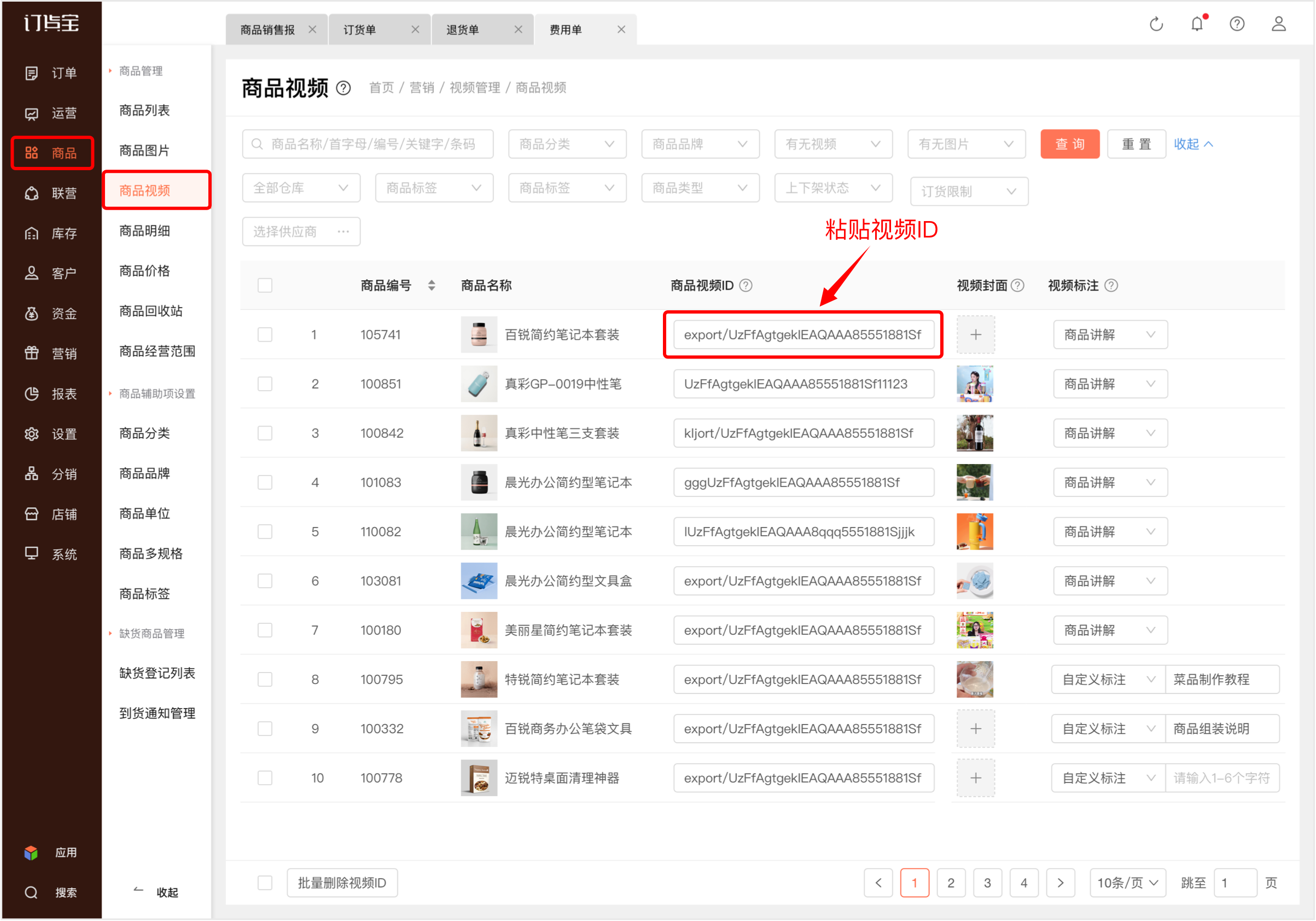
Task: Open video cover thumbnail for row 100851
Action: tap(975, 384)
